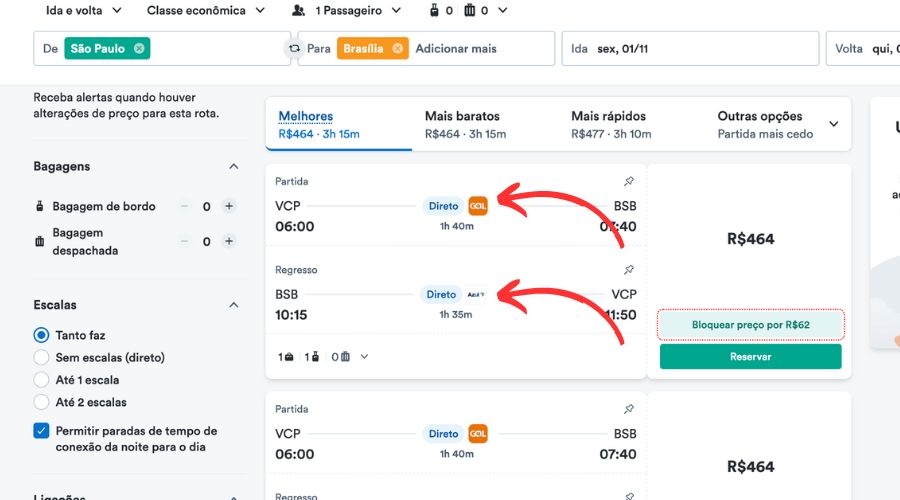Swap origin and destination cities
The height and width of the screenshot is (500, 900).
(294, 49)
